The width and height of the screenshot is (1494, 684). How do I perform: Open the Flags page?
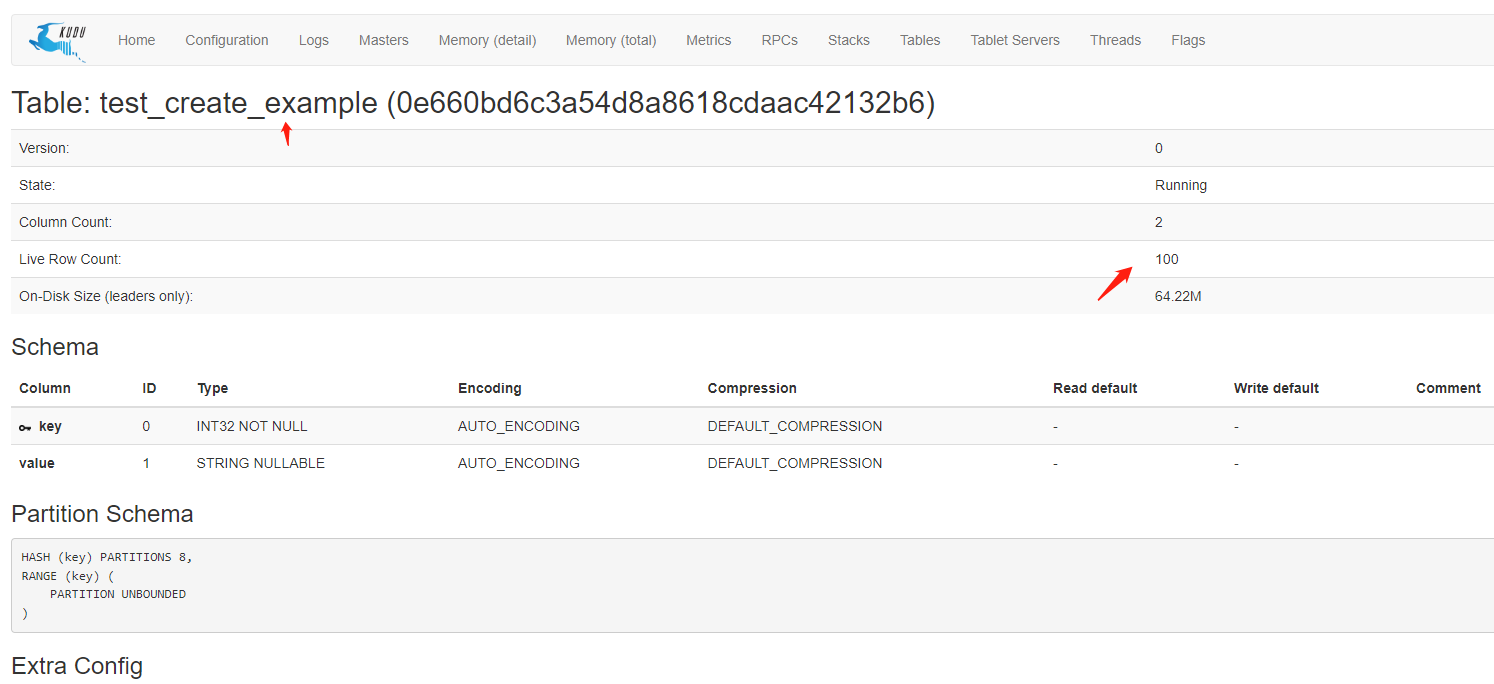(1188, 41)
